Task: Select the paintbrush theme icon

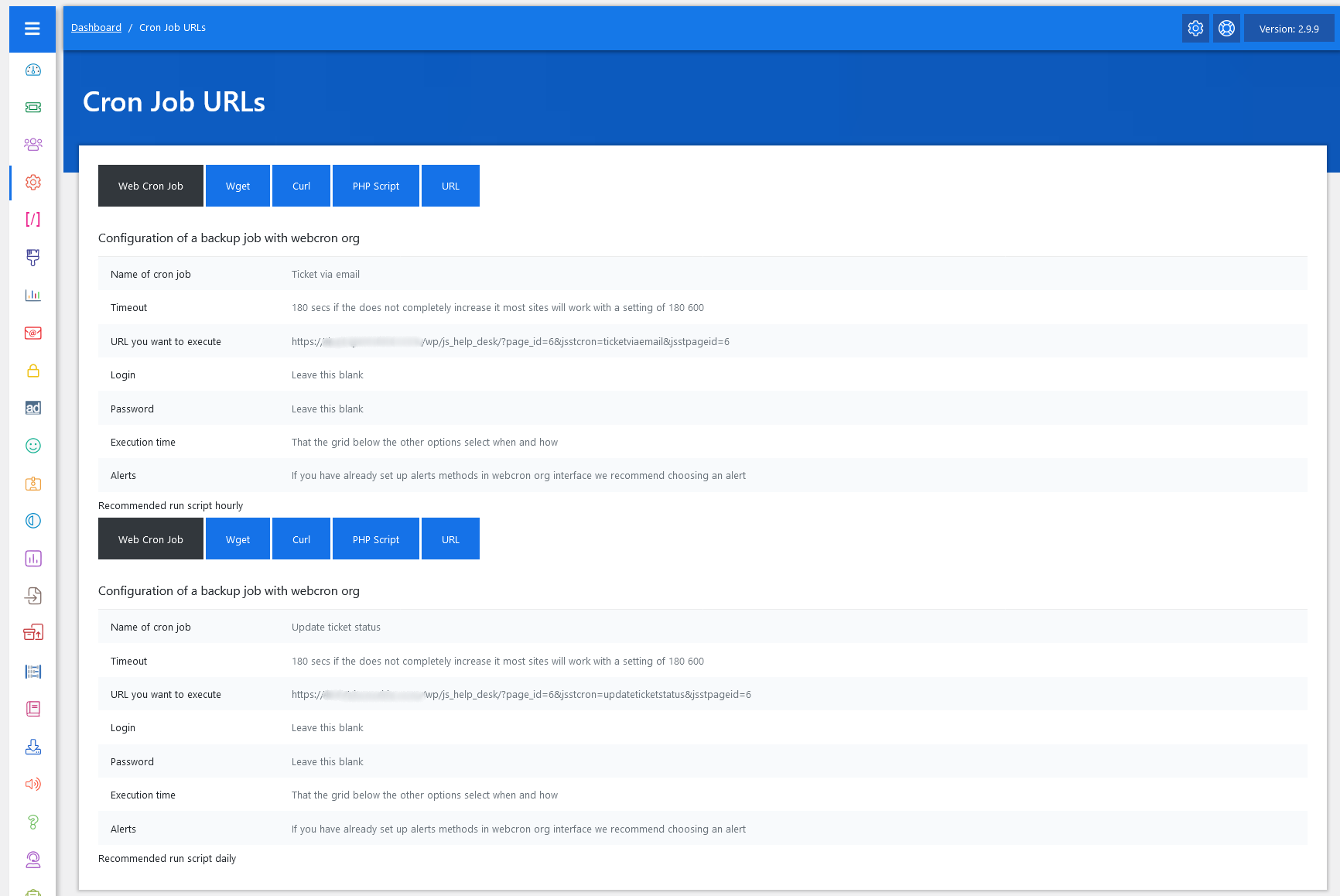Action: [32, 258]
